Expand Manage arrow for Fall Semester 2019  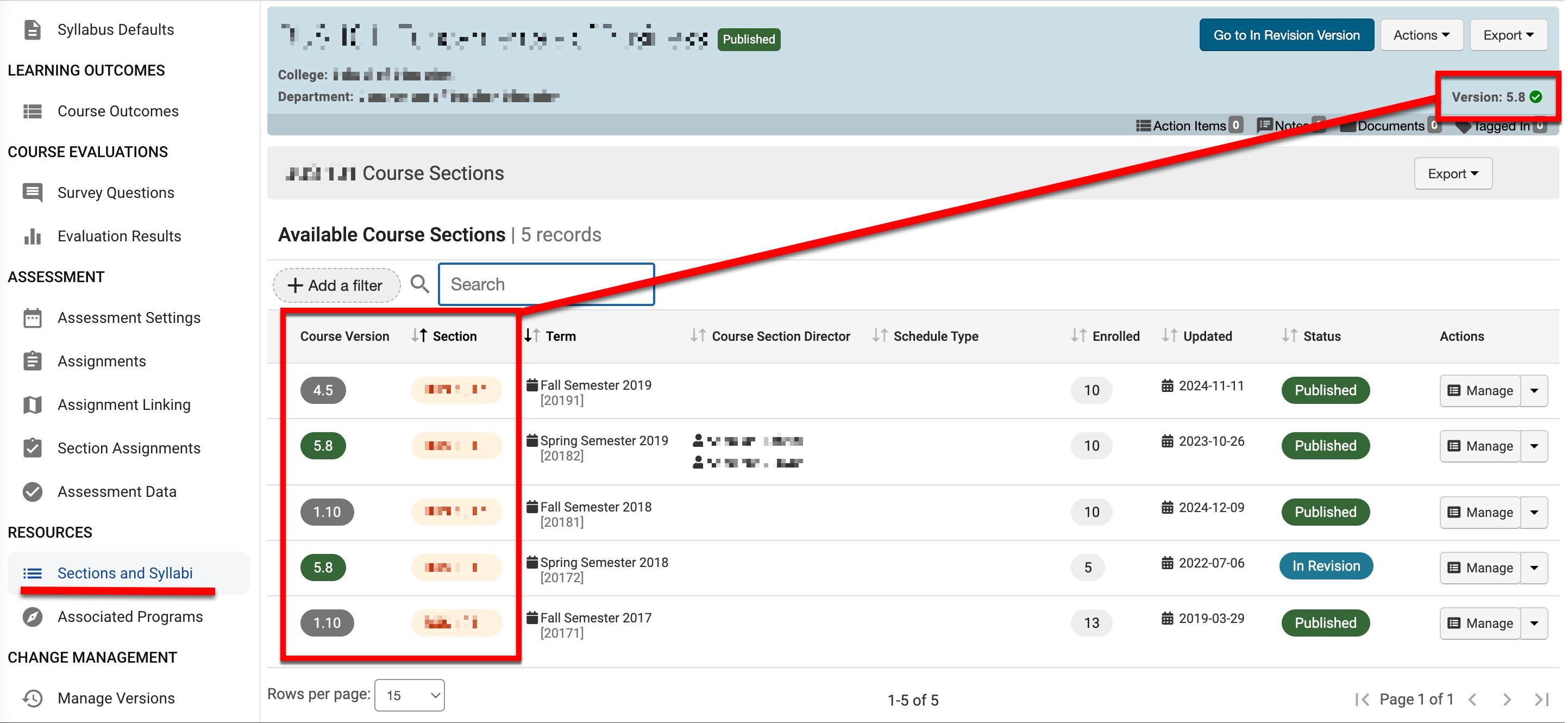pos(1534,390)
